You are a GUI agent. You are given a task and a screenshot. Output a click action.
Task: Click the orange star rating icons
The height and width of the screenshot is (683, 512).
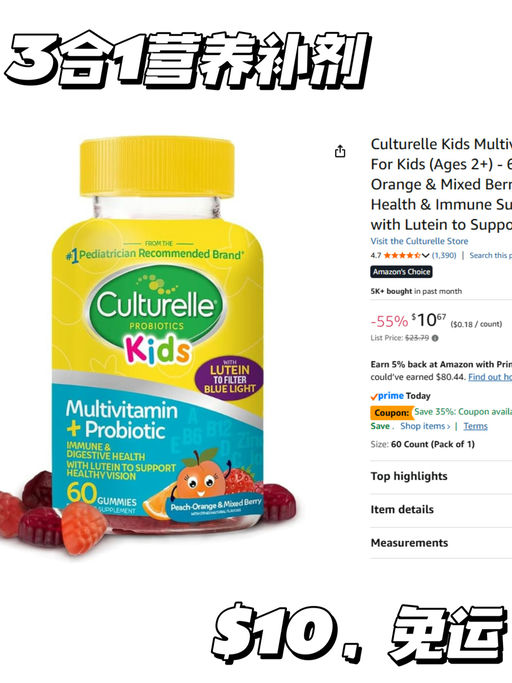[x=402, y=255]
